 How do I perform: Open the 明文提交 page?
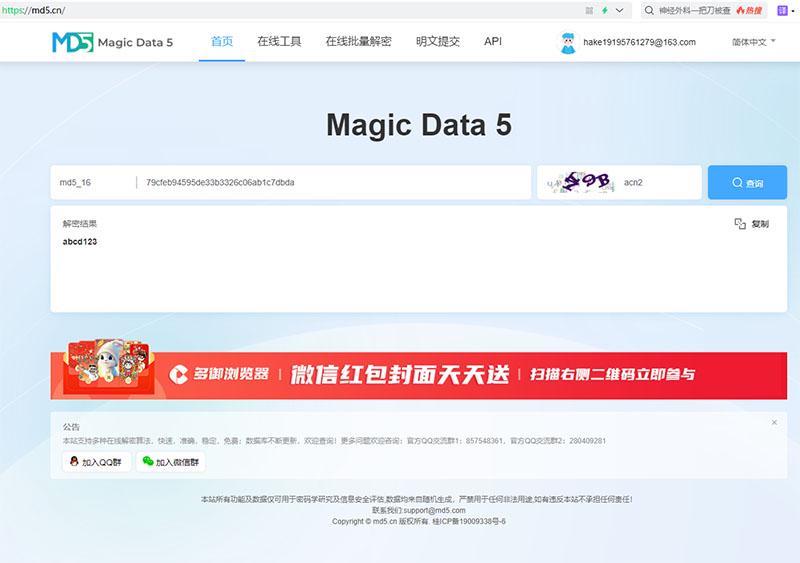click(438, 41)
